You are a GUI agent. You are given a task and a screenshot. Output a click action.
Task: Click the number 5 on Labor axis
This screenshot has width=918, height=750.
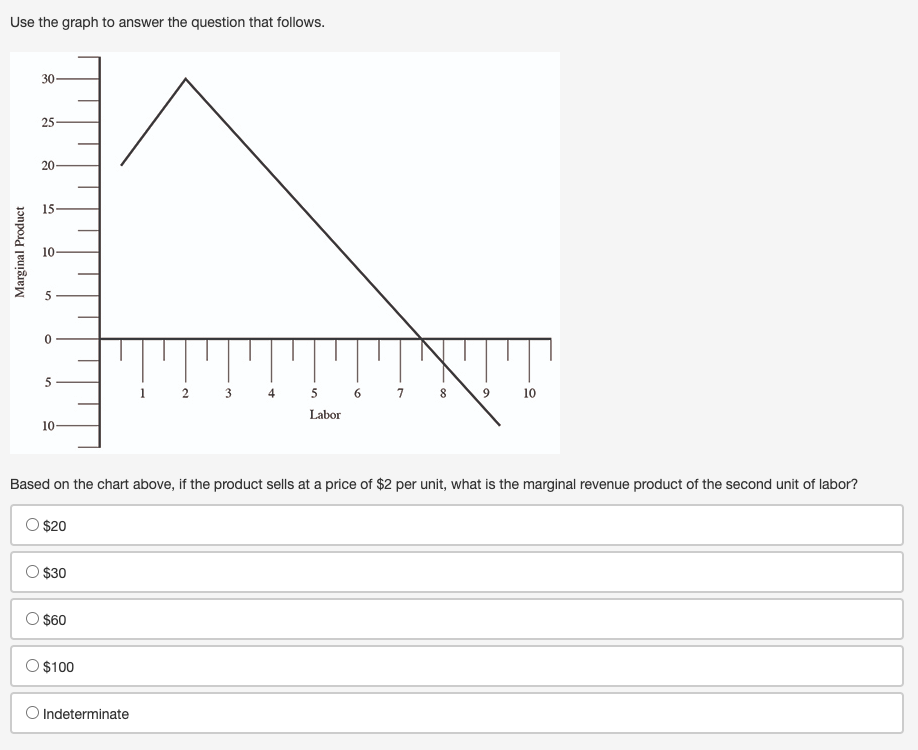pos(313,393)
